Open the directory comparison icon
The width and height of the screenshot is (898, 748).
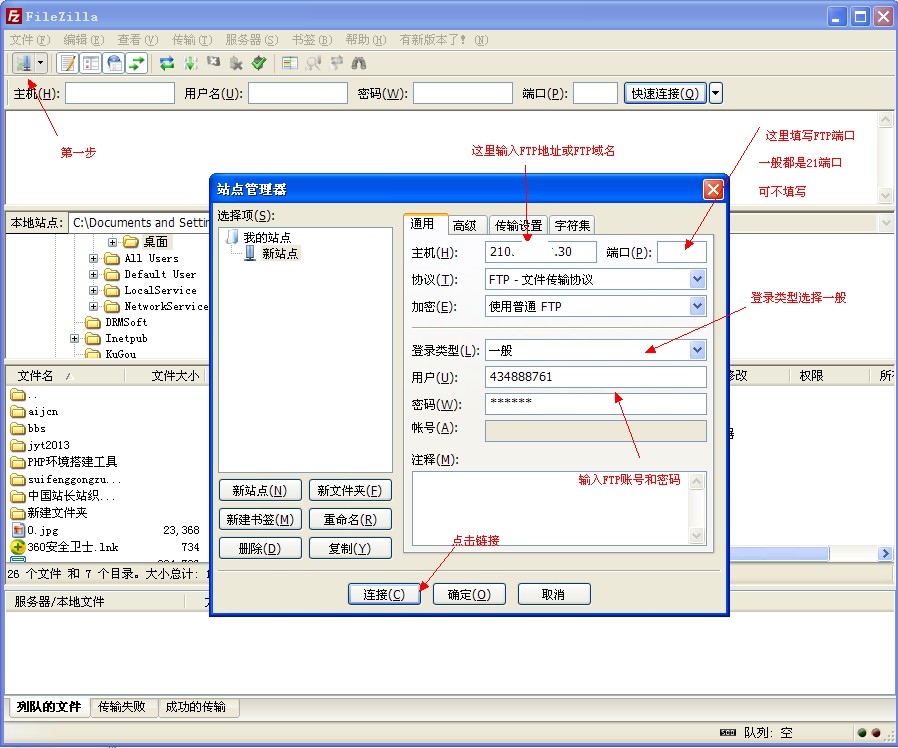(290, 63)
